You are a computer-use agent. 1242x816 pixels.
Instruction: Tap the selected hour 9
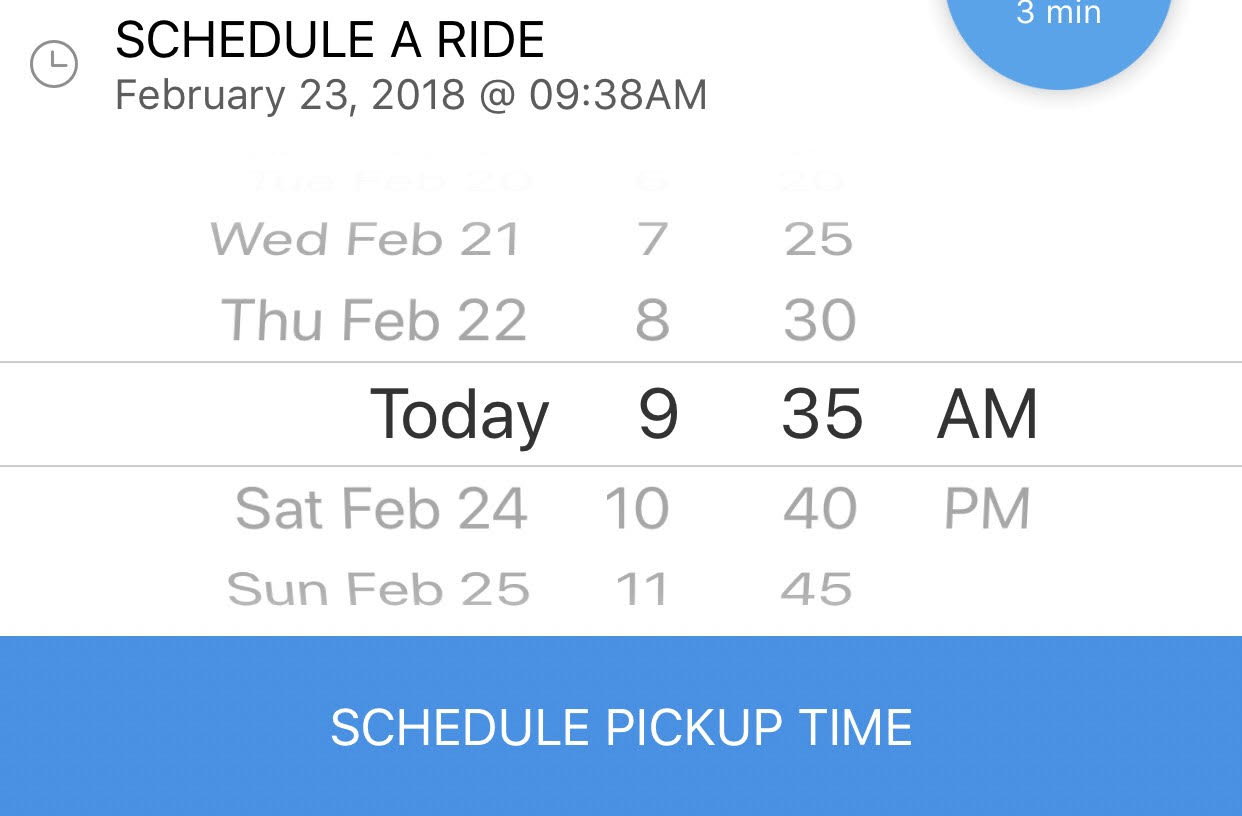(x=658, y=414)
